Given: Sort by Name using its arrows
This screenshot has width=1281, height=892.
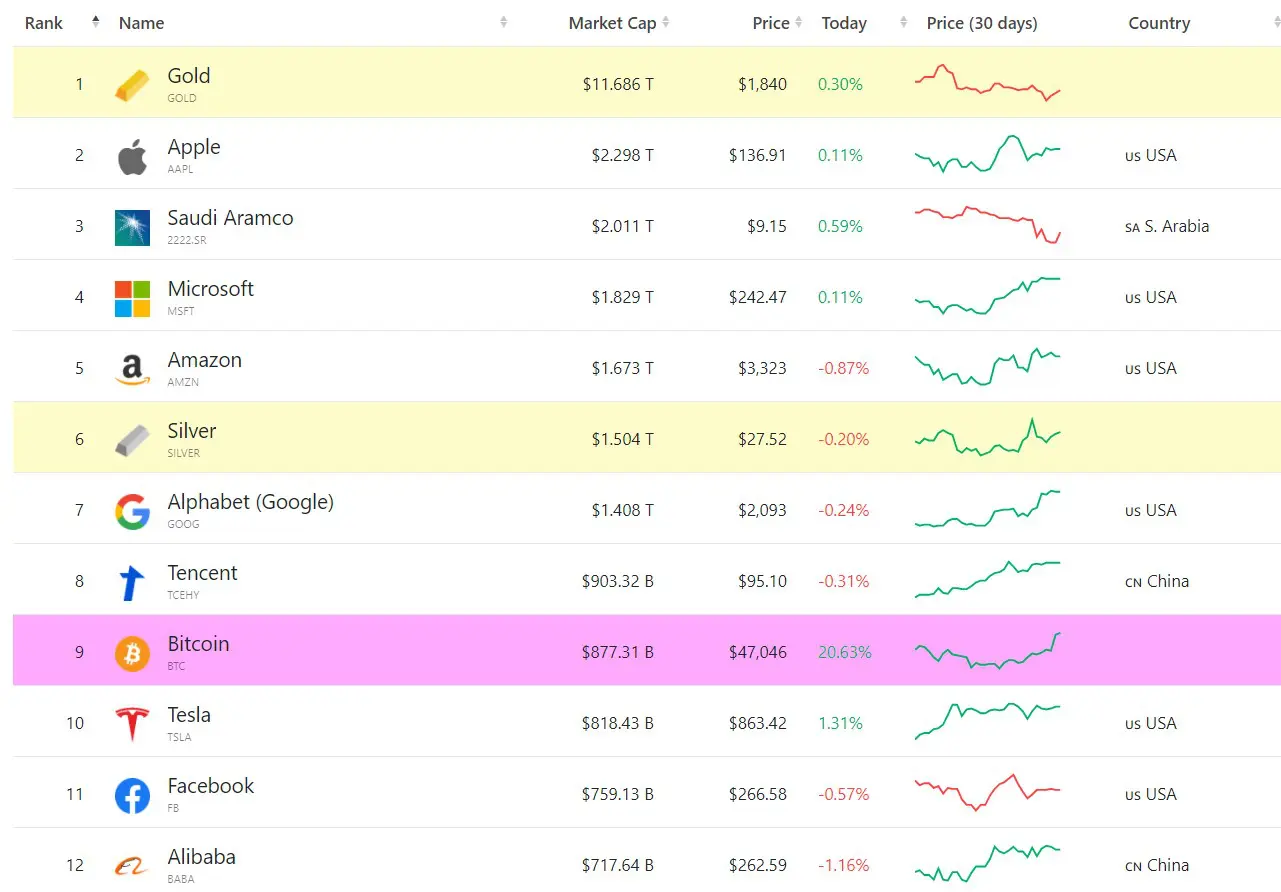Looking at the screenshot, I should click(503, 22).
